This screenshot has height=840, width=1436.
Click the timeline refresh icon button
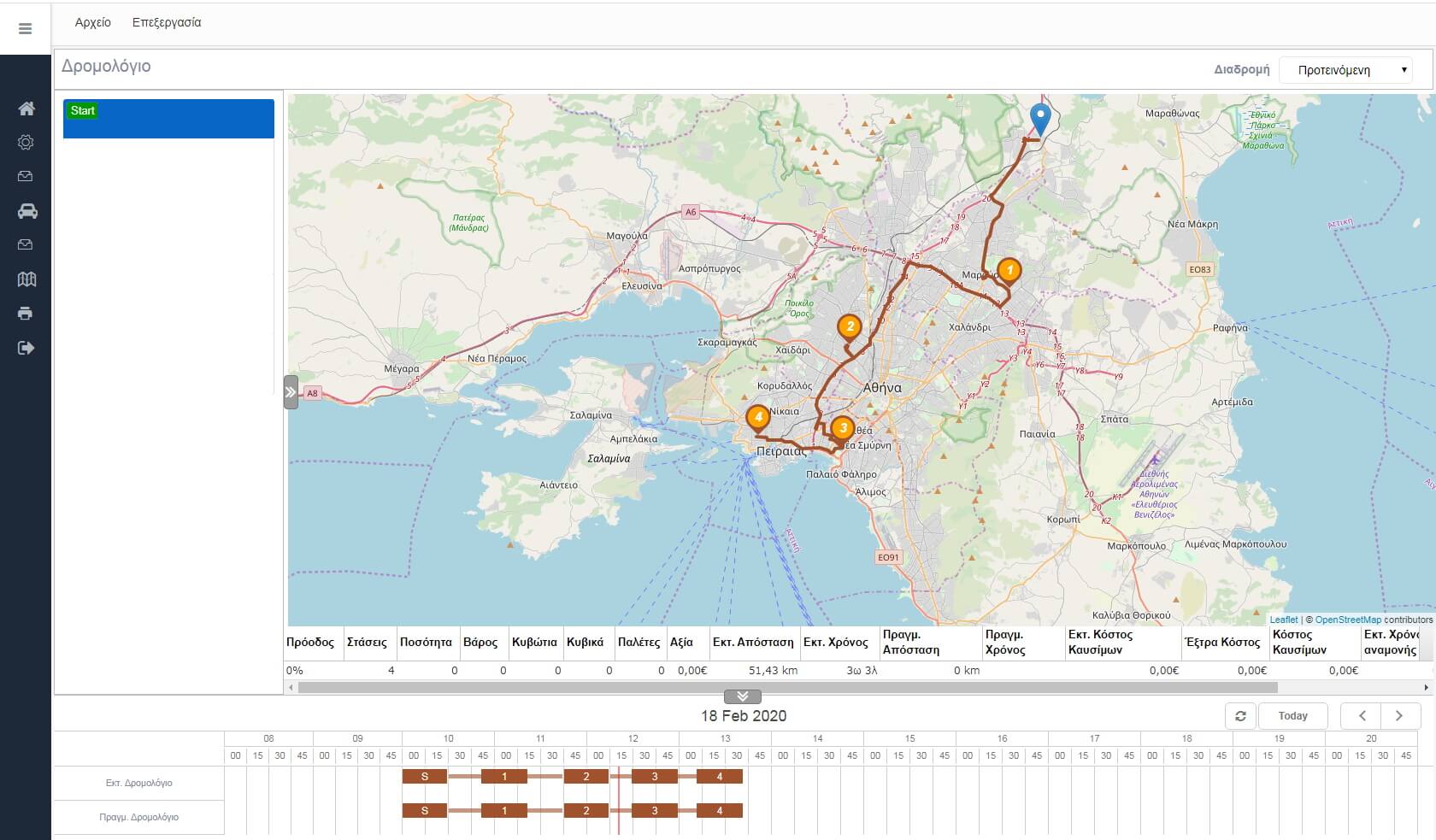pos(1240,716)
